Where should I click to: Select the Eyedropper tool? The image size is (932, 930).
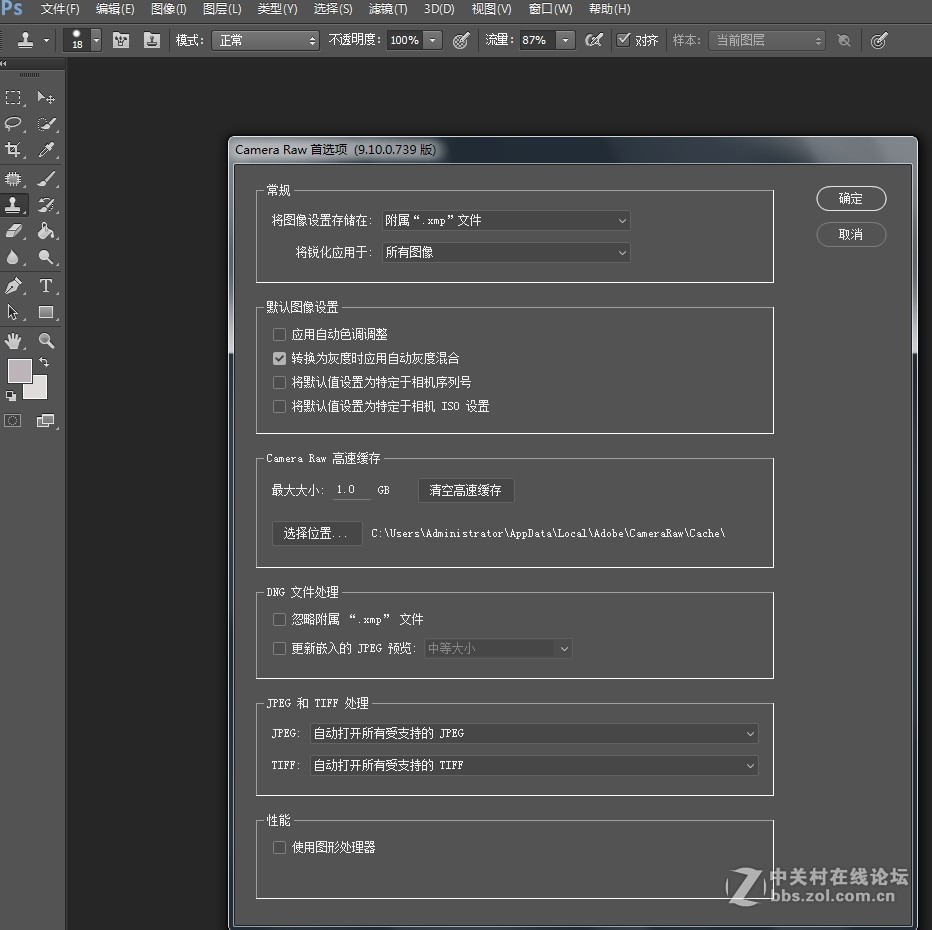(x=46, y=149)
